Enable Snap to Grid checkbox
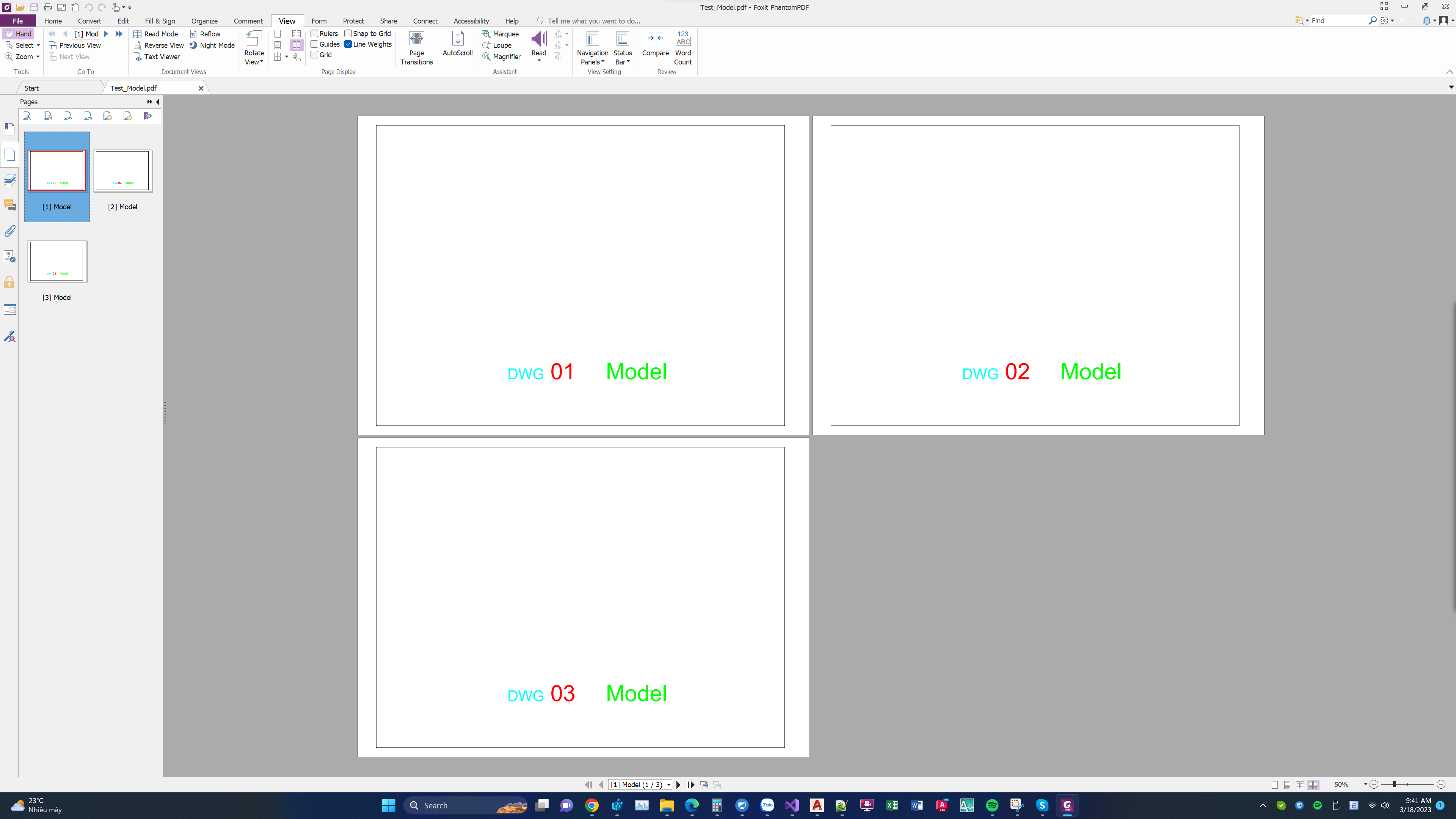 click(348, 33)
